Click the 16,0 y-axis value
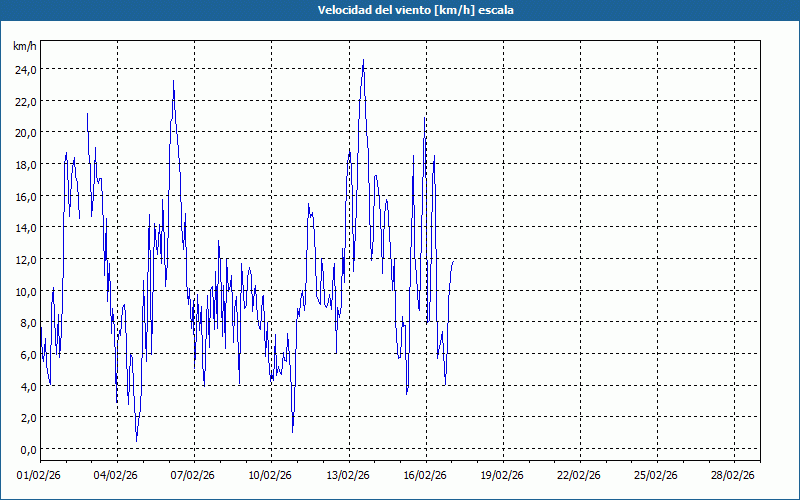The image size is (800, 500). [x=24, y=196]
